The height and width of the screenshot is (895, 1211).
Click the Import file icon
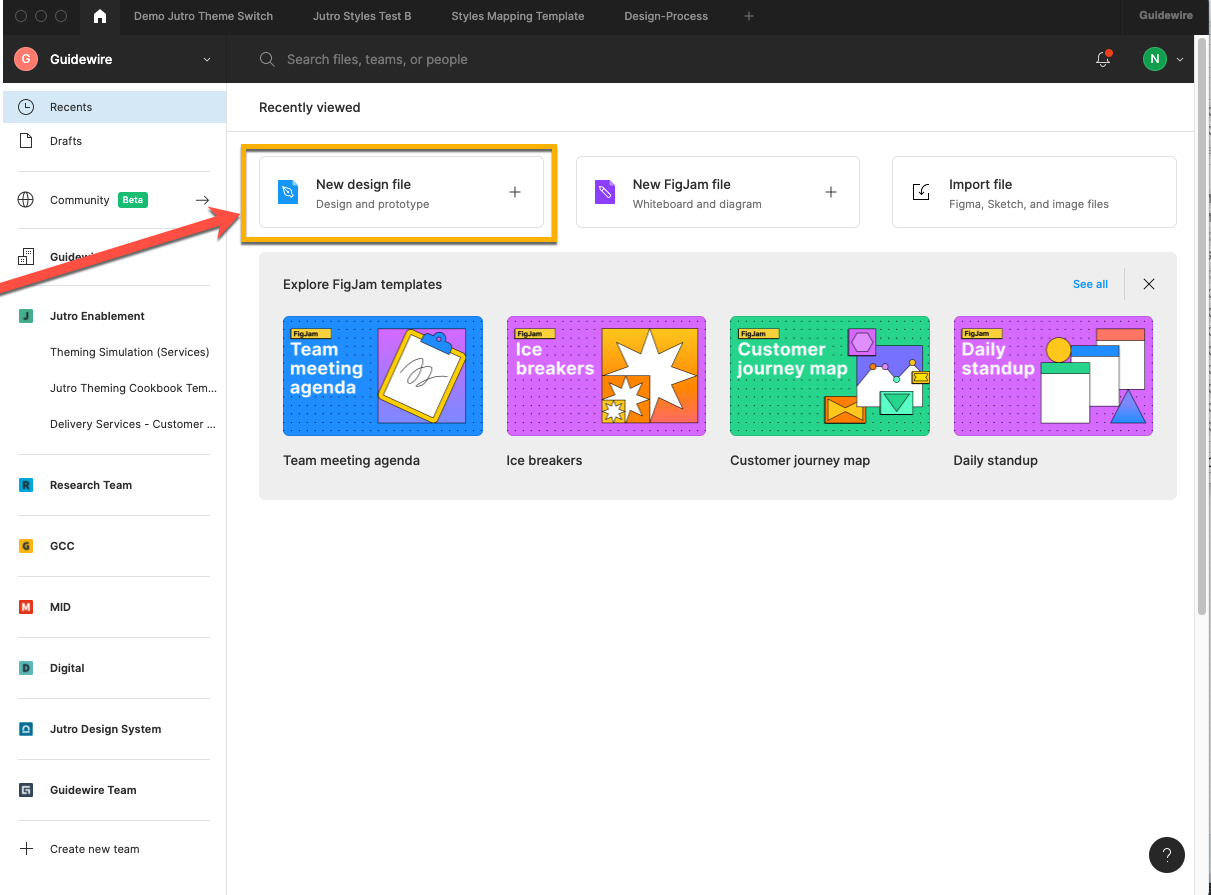921,192
